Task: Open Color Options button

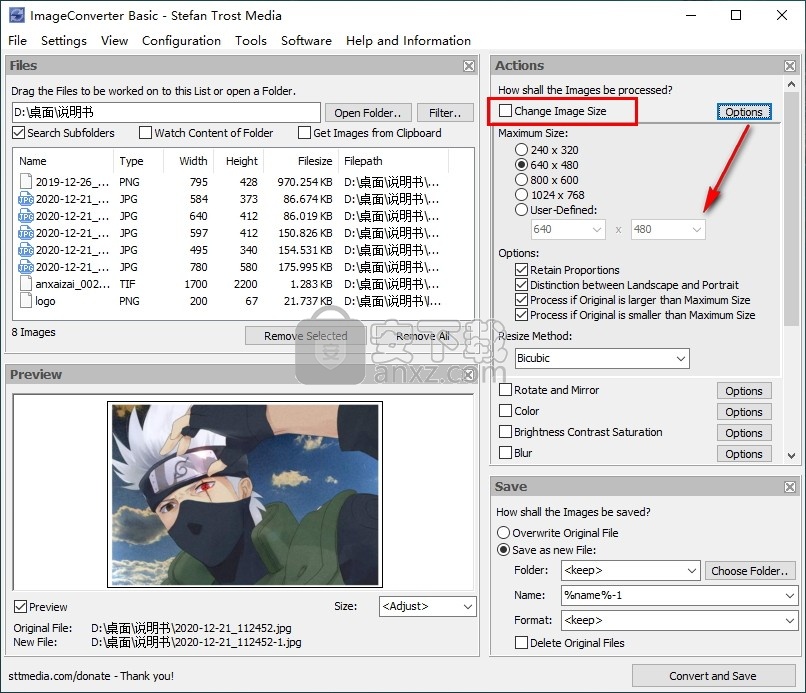Action: click(744, 412)
